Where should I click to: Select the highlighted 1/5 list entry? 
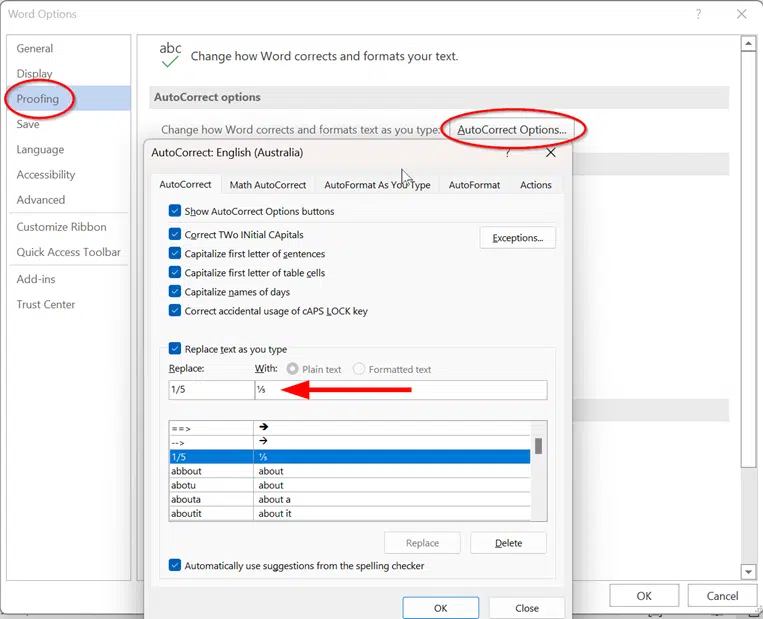point(349,456)
